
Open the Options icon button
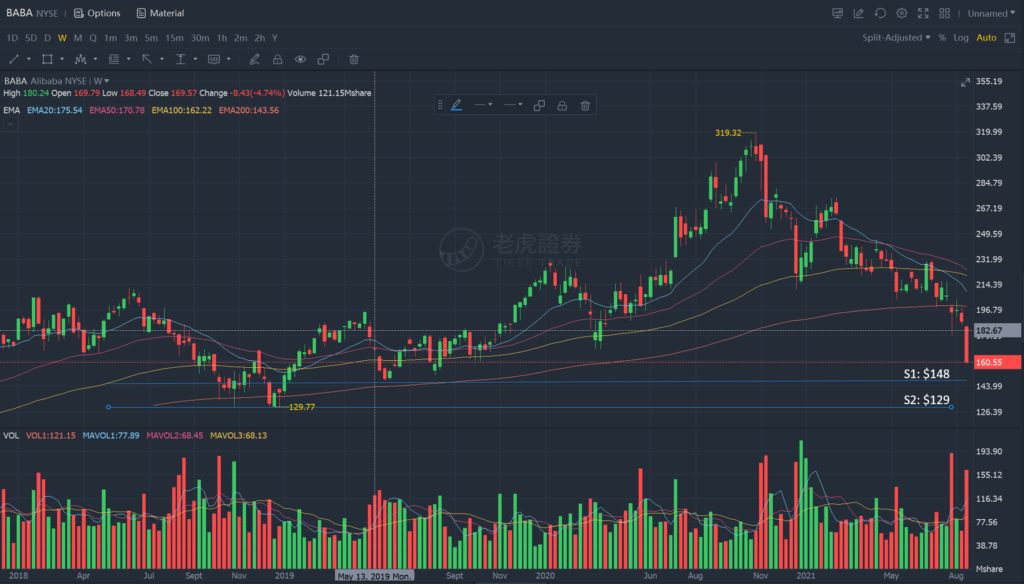click(x=97, y=13)
